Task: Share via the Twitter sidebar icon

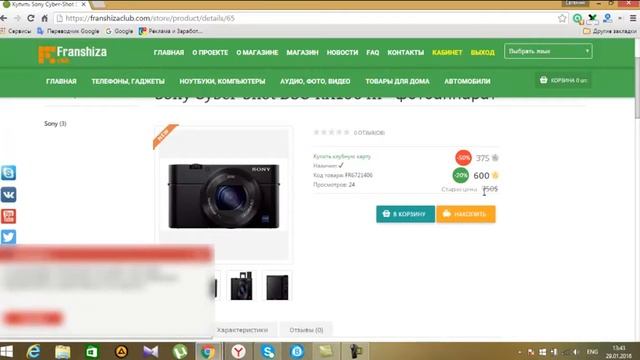Action: point(8,237)
